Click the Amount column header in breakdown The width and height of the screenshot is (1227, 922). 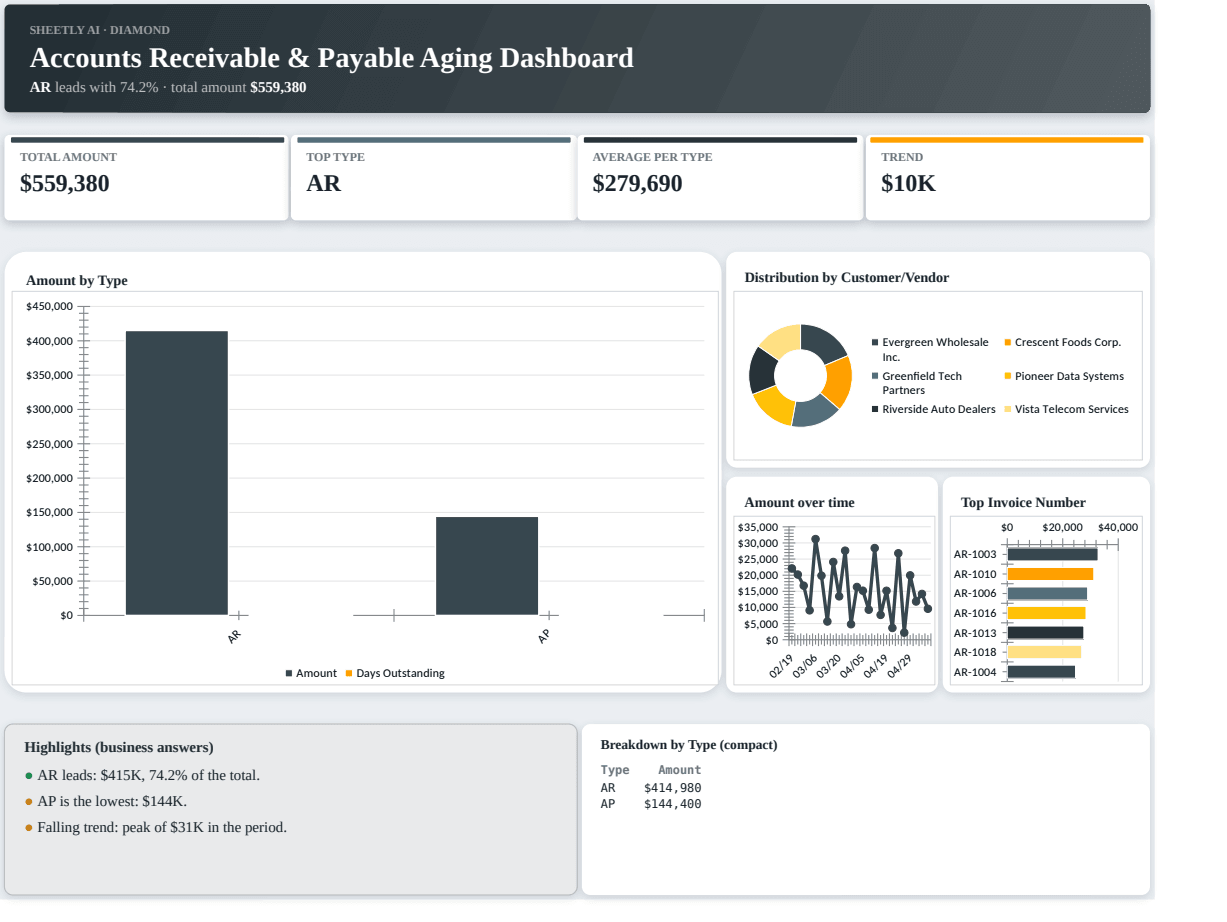click(x=680, y=770)
